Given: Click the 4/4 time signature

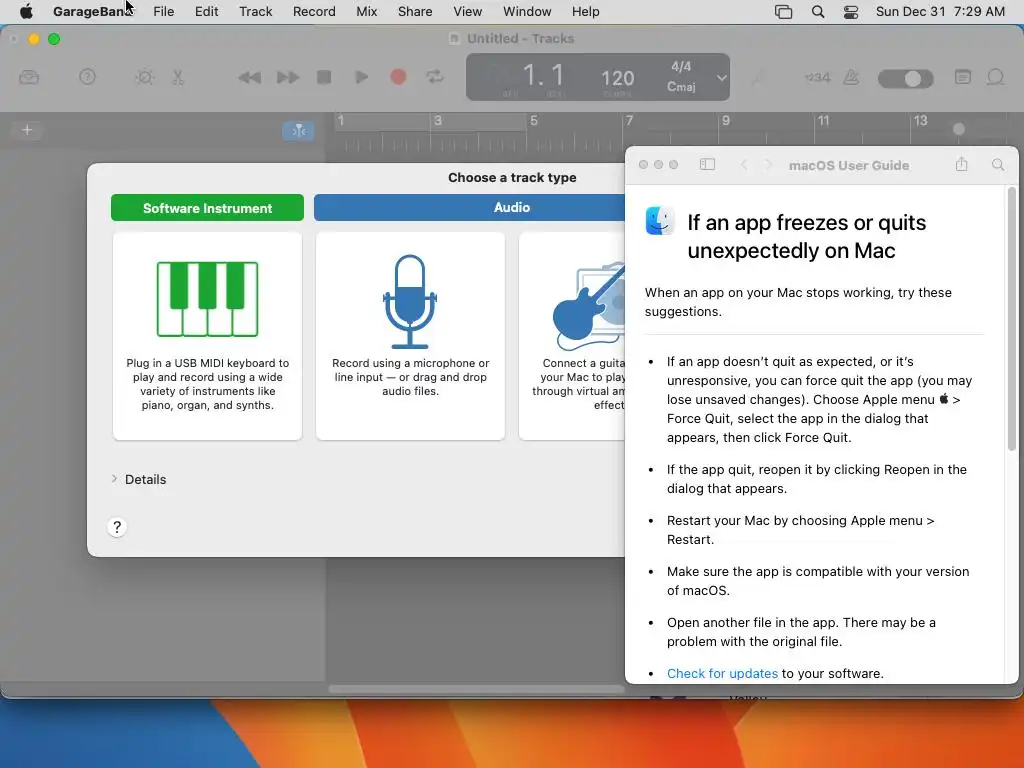Looking at the screenshot, I should point(680,67).
